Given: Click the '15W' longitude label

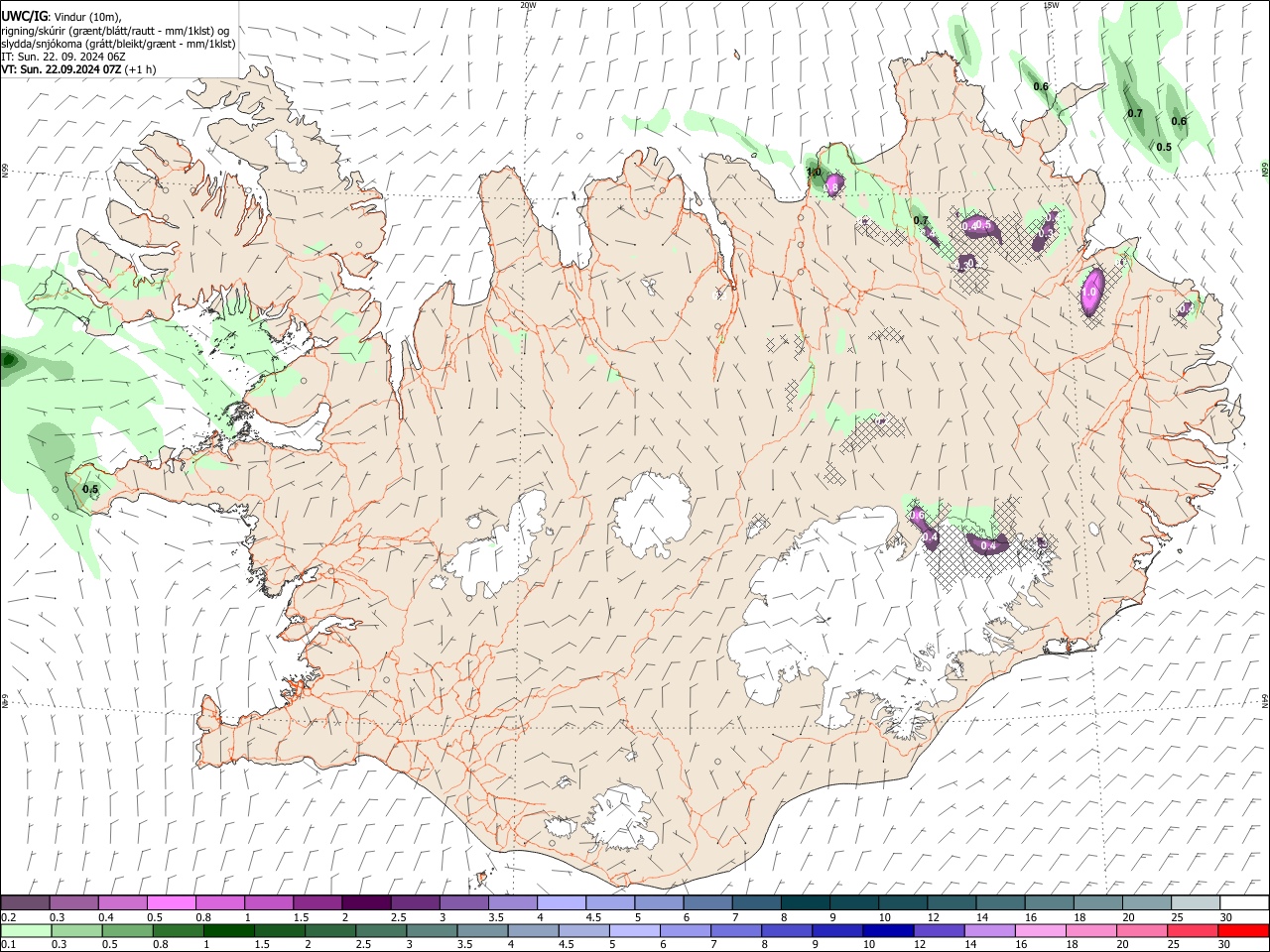Looking at the screenshot, I should 1051,5.
